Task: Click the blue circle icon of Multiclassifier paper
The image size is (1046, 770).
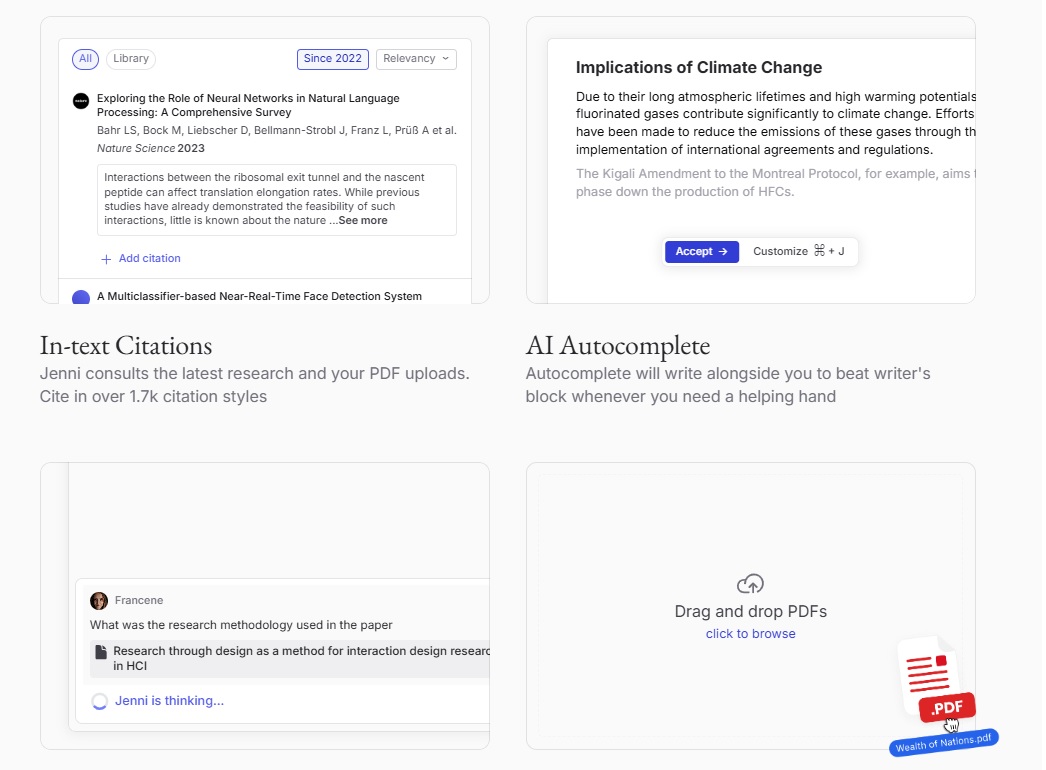Action: (81, 298)
